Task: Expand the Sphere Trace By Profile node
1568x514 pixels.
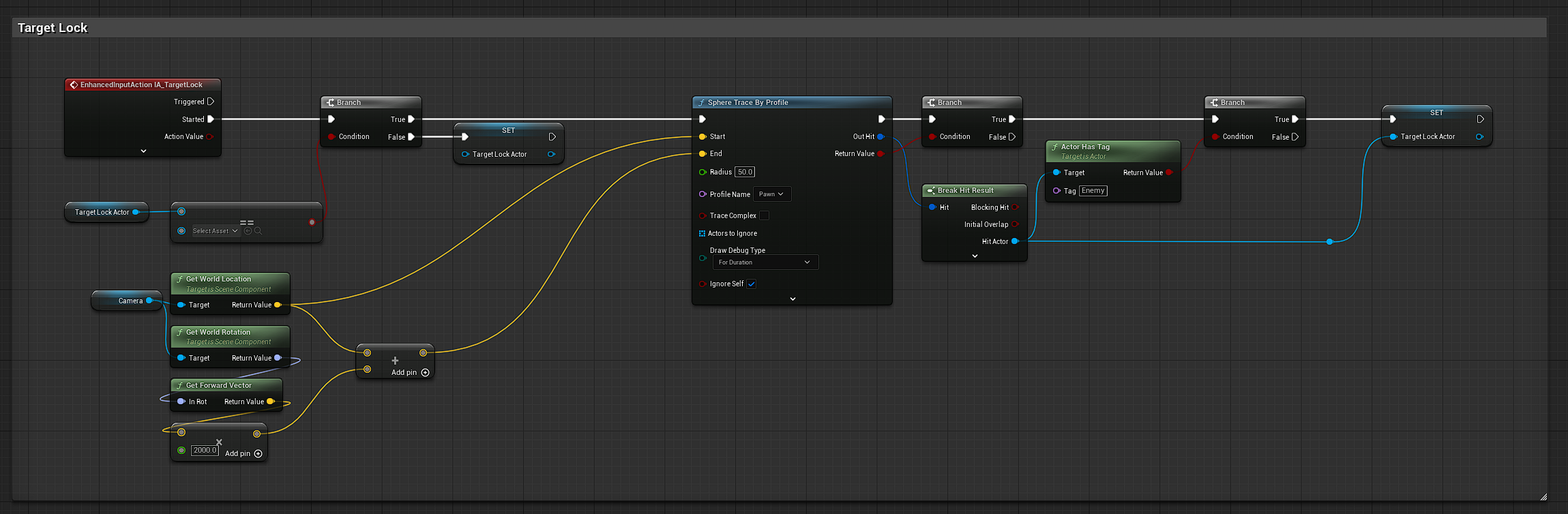Action: (793, 299)
